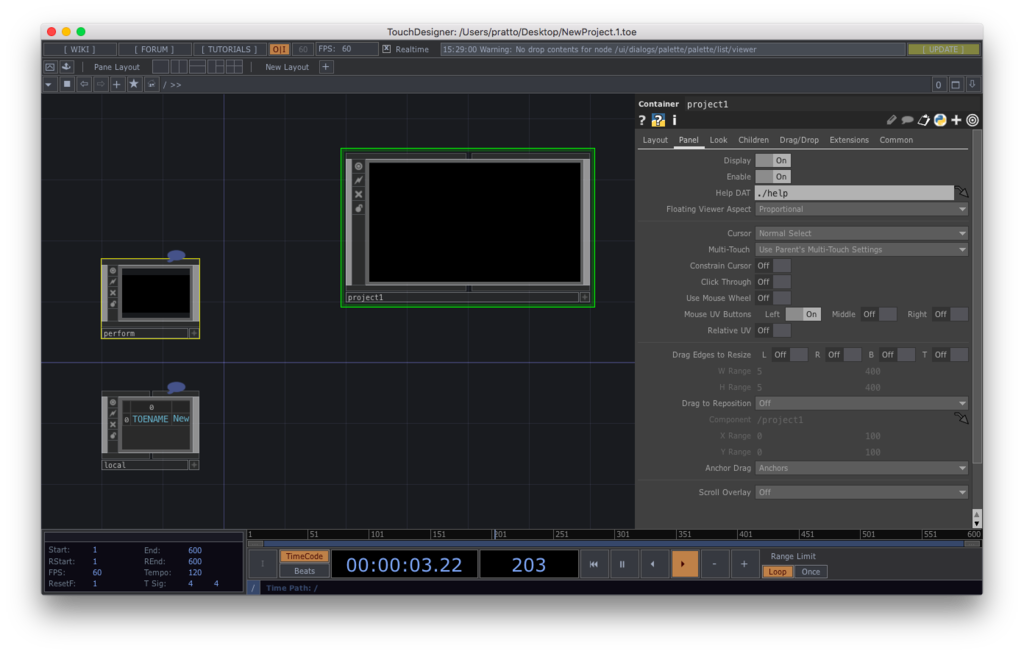Open operator parameter help question mark
Viewport: 1024px width, 654px height.
point(642,120)
